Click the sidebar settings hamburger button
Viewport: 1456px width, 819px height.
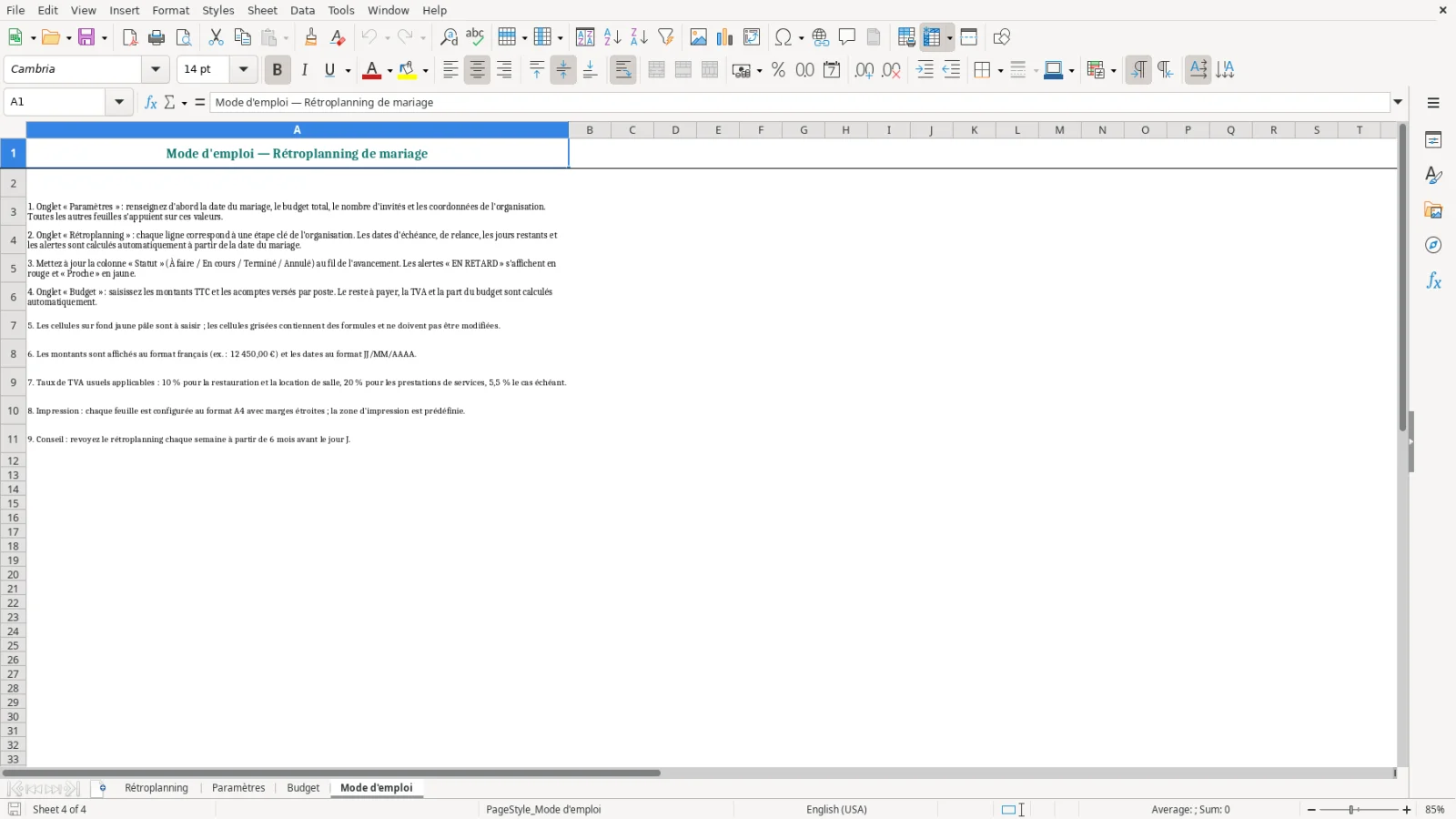1433,103
